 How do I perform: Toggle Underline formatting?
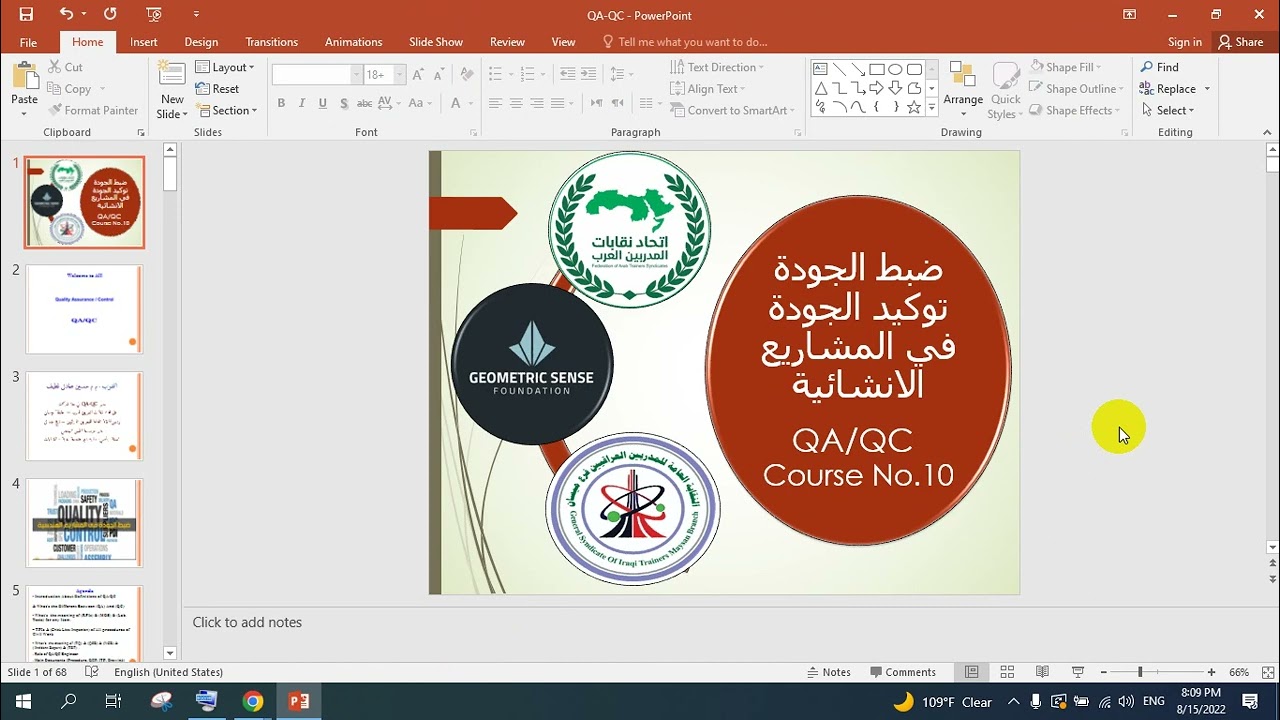[x=323, y=103]
